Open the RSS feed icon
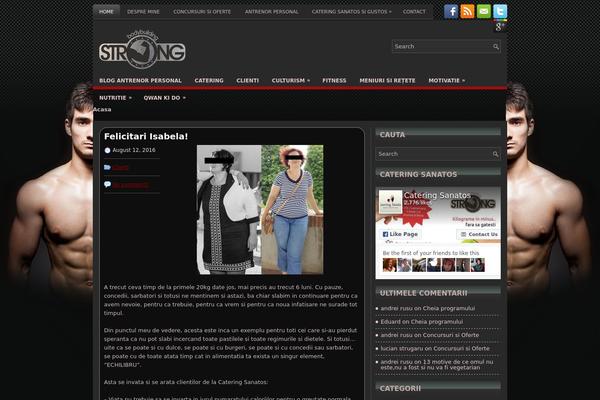This screenshot has width=600, height=400. pos(467,11)
